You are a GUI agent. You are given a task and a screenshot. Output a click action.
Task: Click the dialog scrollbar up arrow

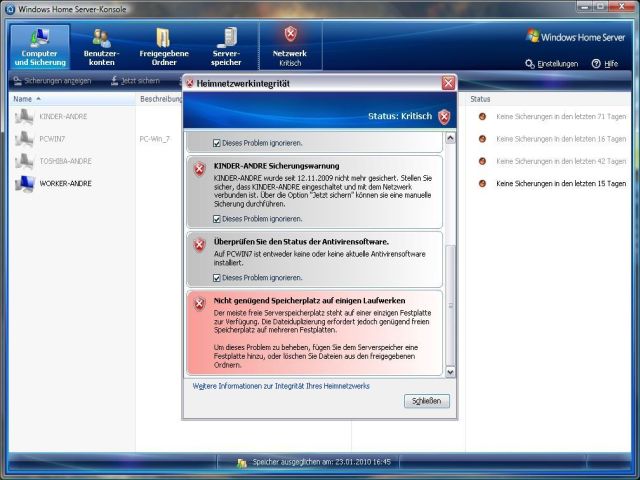click(450, 138)
